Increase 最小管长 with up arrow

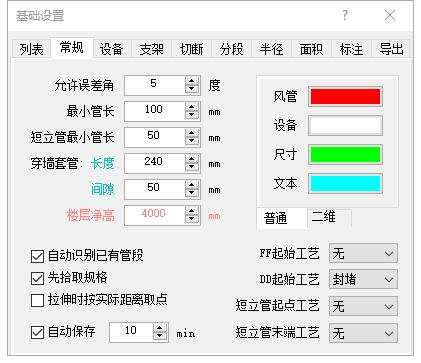tap(192, 107)
